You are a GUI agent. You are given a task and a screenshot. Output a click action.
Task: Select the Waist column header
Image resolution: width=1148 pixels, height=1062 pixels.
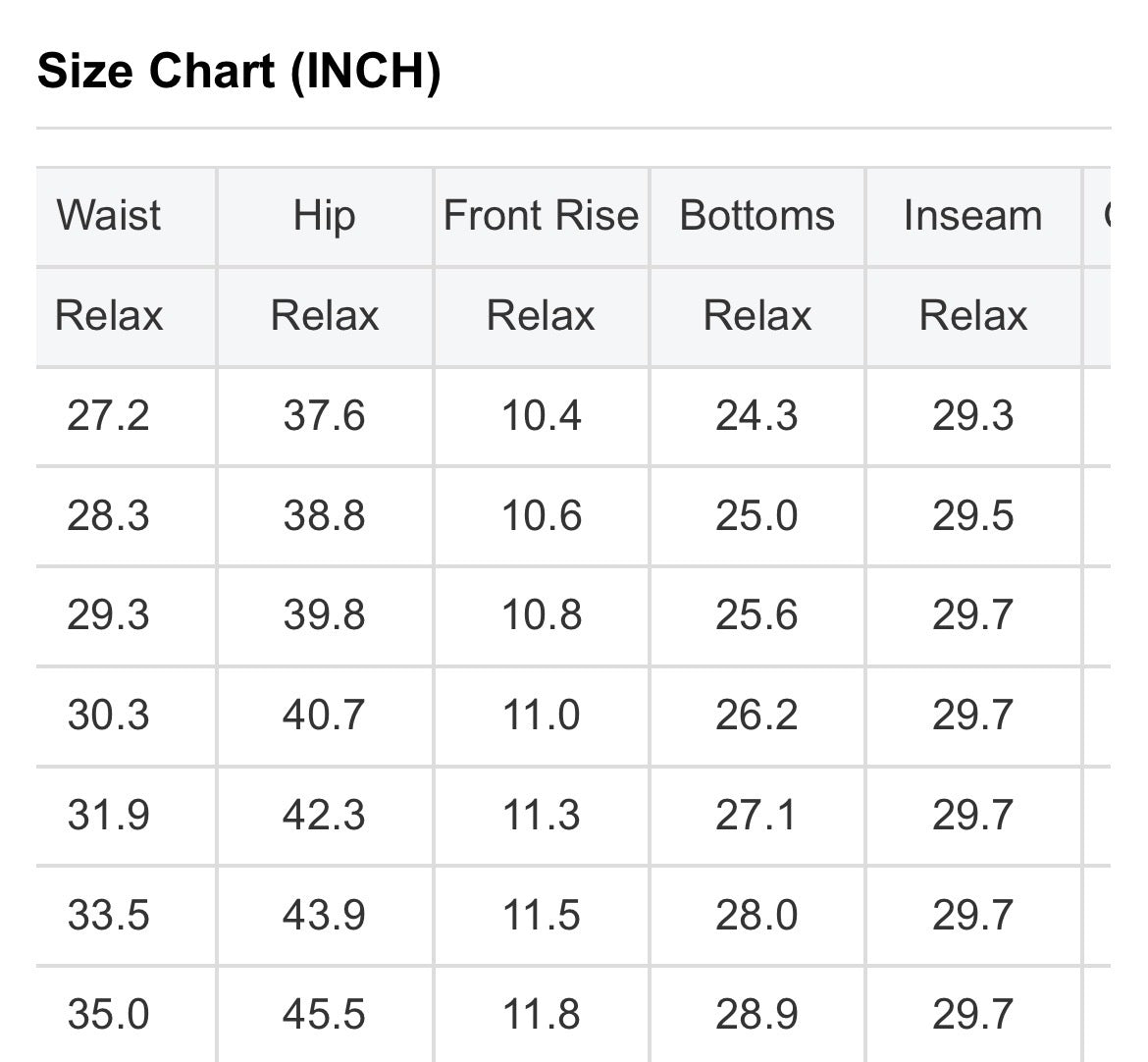pyautogui.click(x=109, y=215)
